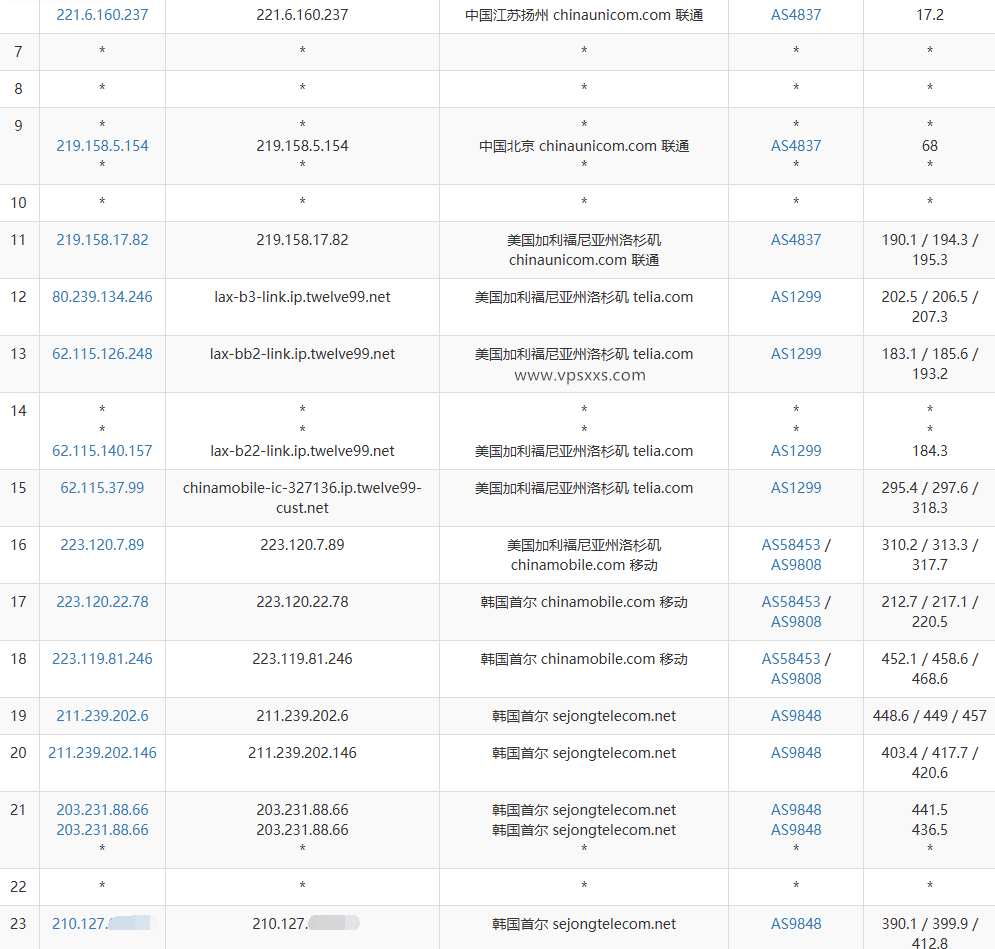Screen dimensions: 995x949
Task: Select latency 190.1 / 194.3 / 195.3
Action: [x=930, y=250]
